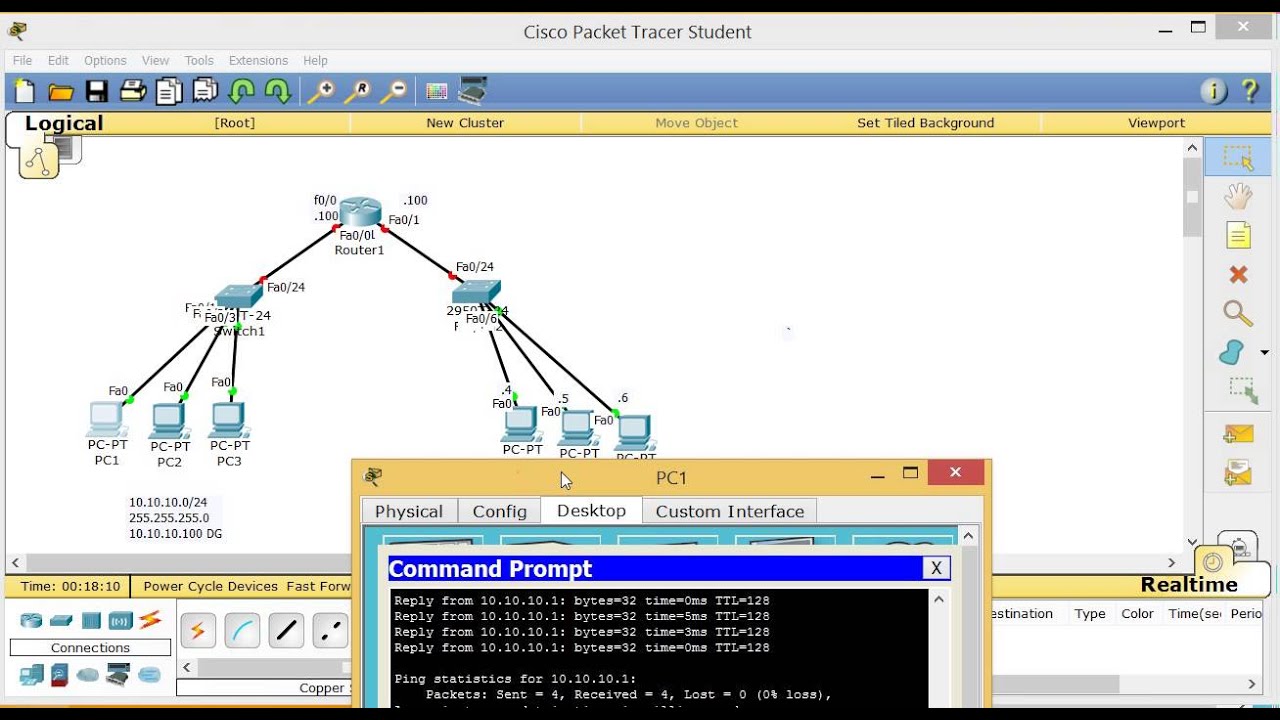The width and height of the screenshot is (1280, 720).
Task: Zoom out with the minus magnifier icon
Action: click(394, 92)
